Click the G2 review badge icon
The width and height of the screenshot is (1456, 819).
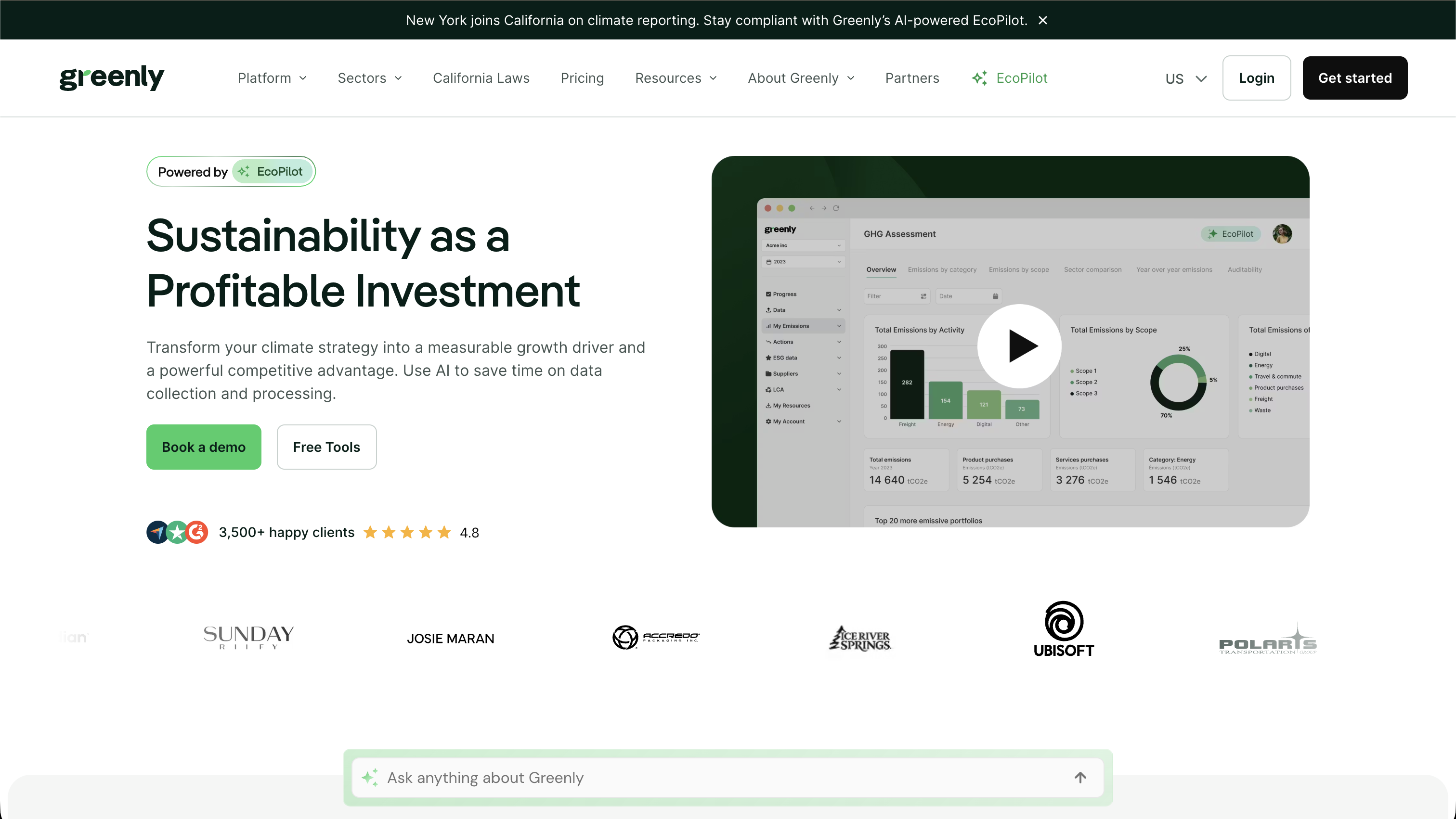pos(197,532)
